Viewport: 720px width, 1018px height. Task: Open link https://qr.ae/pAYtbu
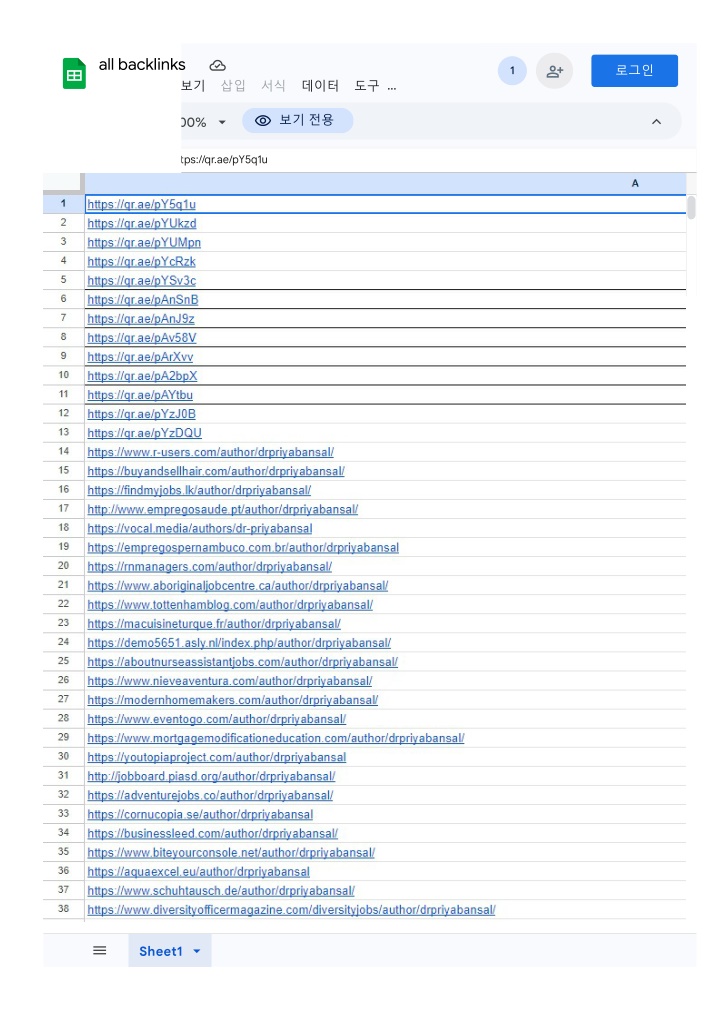[140, 395]
